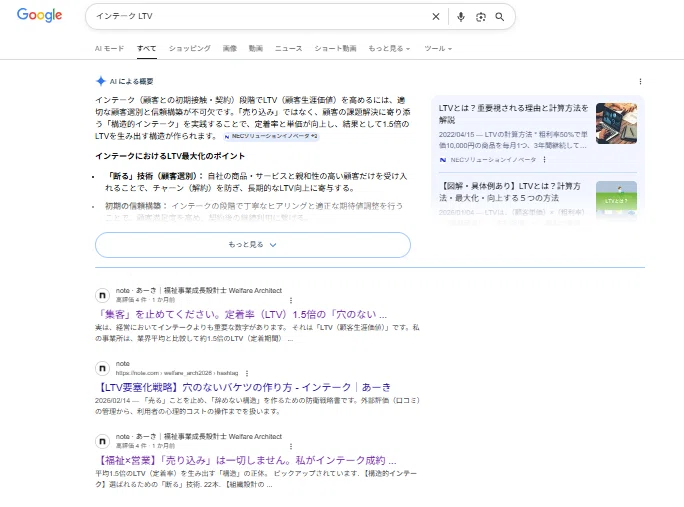This screenshot has width=684, height=507.
Task: Click note favicon of 福祉×営業 result
Action: 102,441
